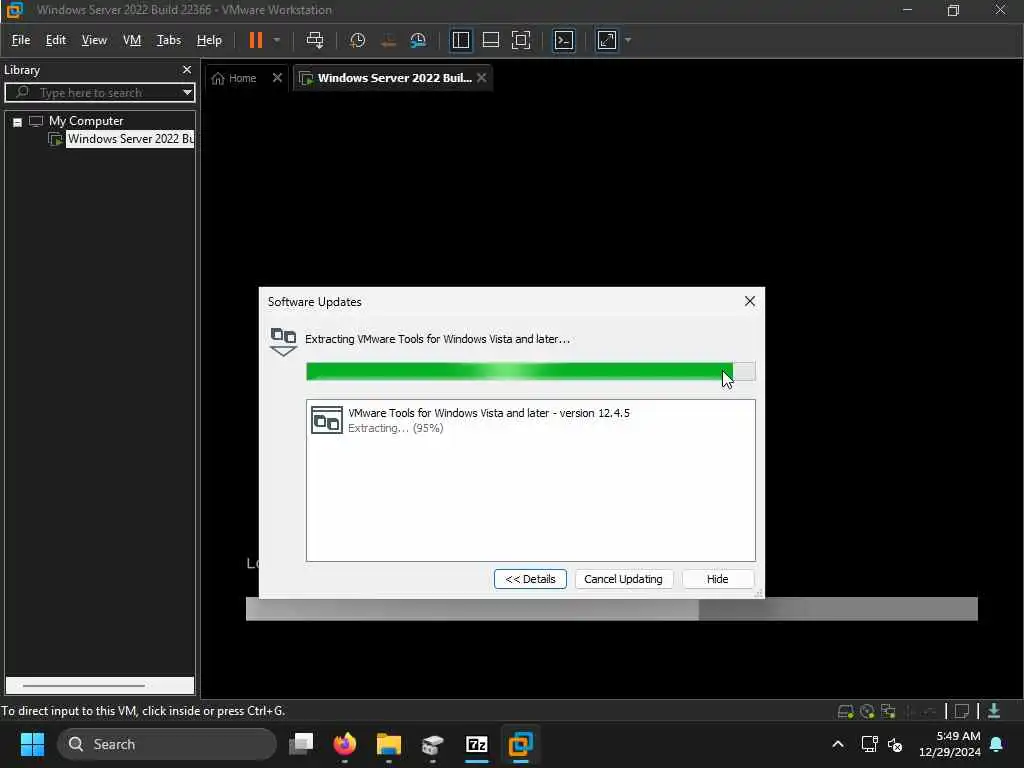Select My Computer in the Library

[86, 121]
